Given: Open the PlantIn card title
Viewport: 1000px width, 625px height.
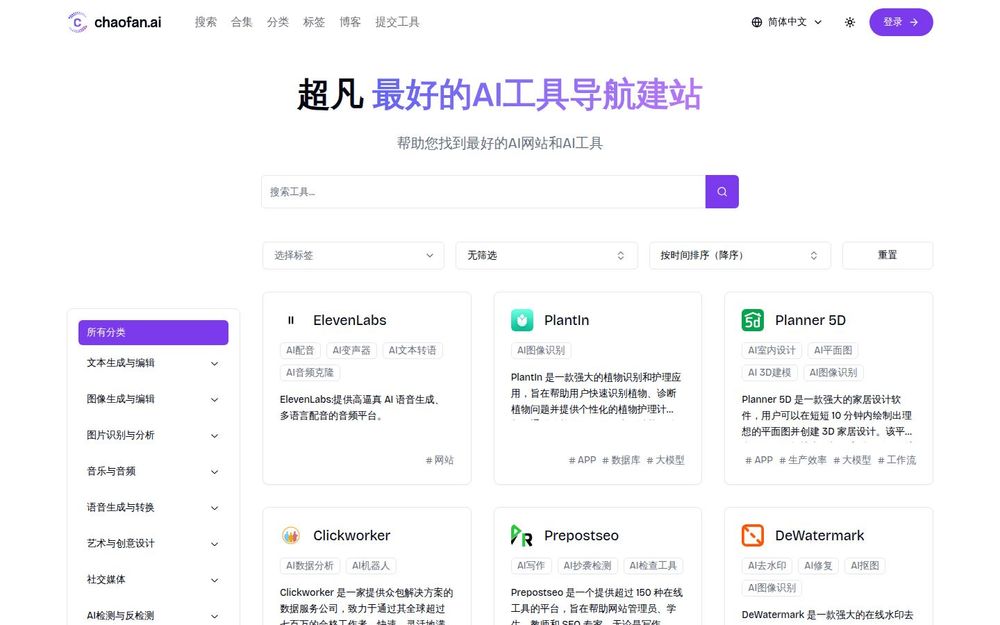Looking at the screenshot, I should click(x=566, y=320).
